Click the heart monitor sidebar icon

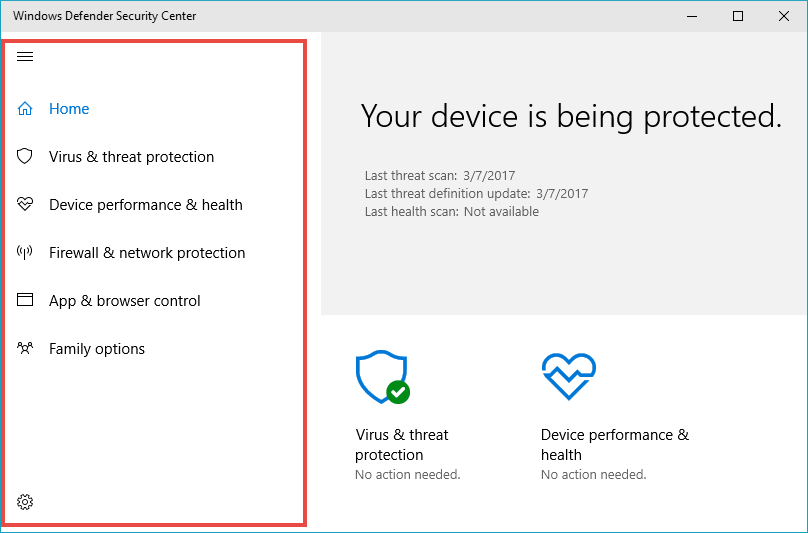tap(25, 204)
